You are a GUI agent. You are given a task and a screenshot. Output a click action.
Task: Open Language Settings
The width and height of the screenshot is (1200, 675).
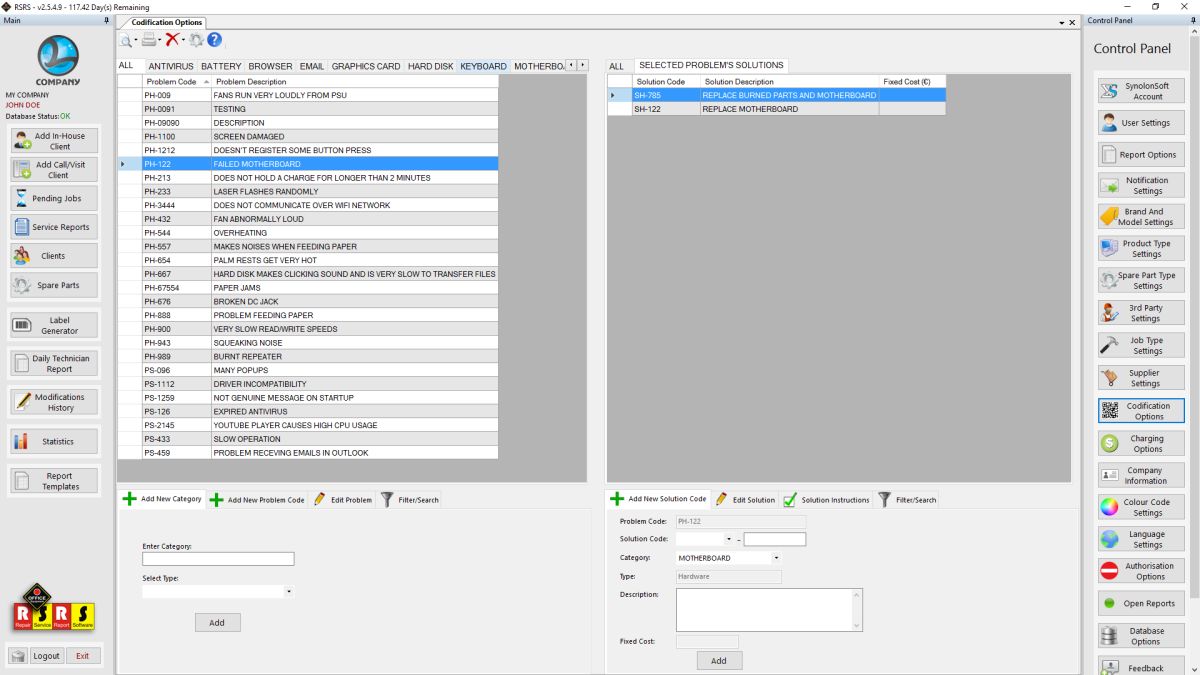1141,539
